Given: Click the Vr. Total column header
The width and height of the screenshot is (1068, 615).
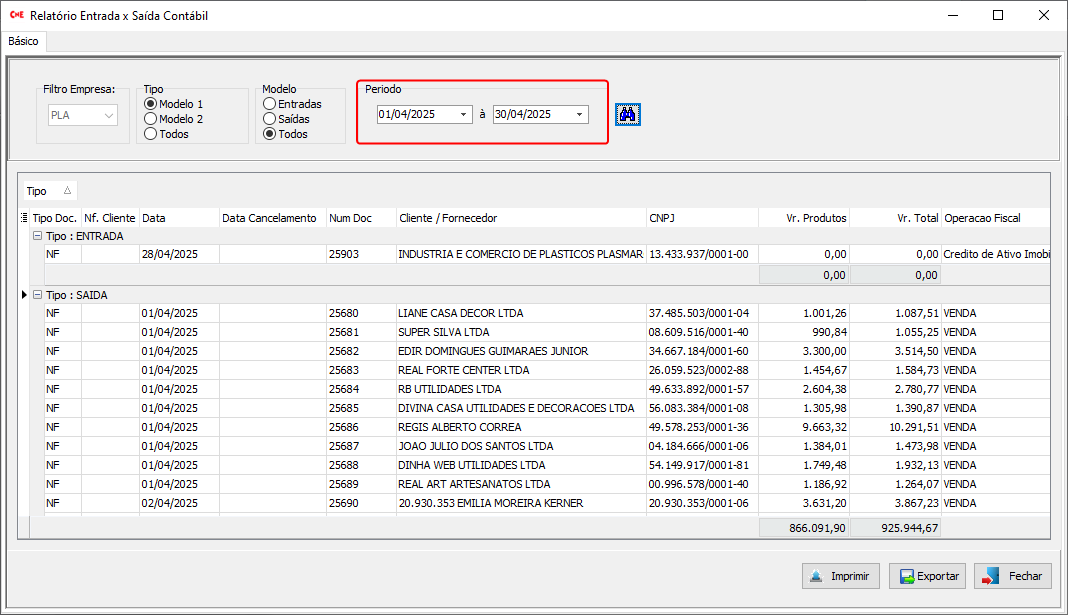Looking at the screenshot, I should point(895,218).
